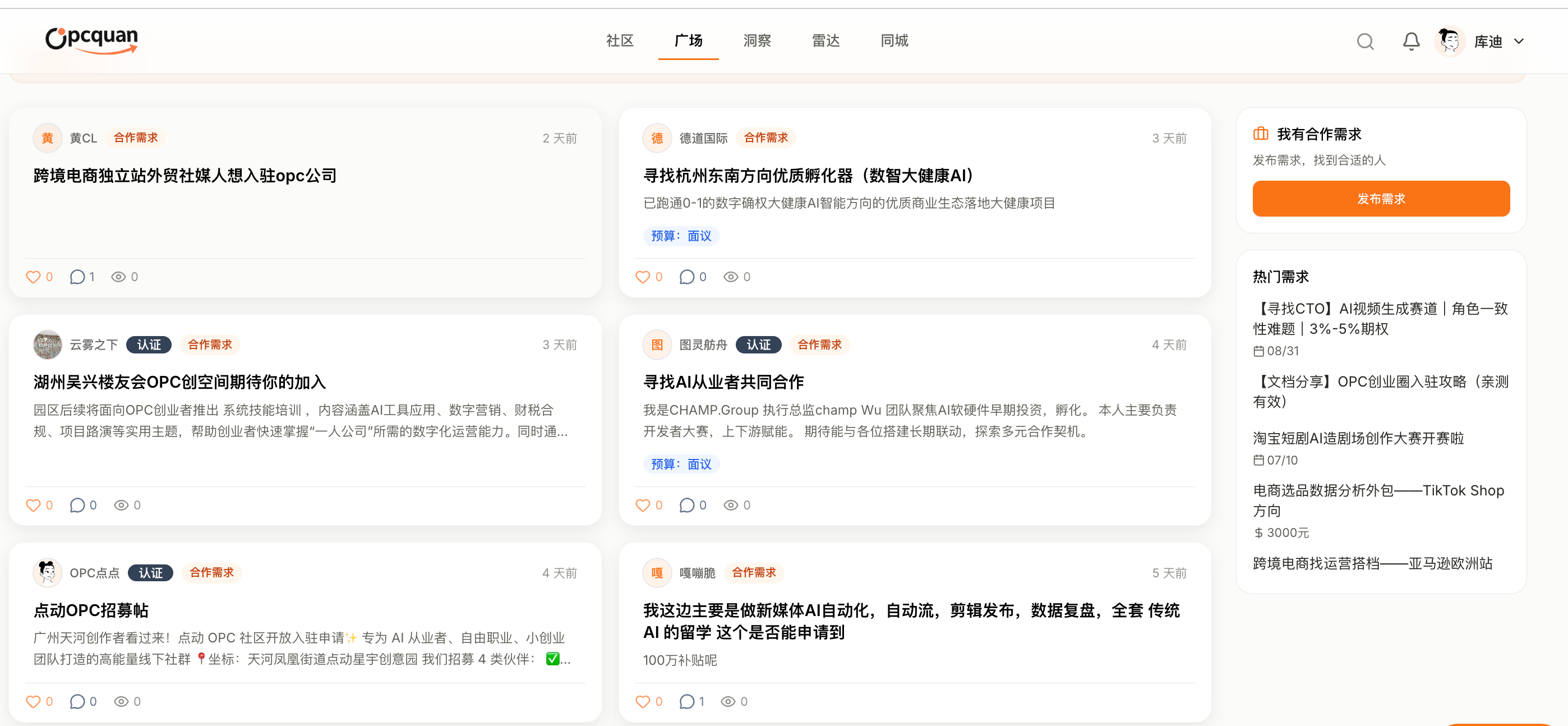
Task: Click the views eye icon on 图灵舫舟 post
Action: [730, 506]
